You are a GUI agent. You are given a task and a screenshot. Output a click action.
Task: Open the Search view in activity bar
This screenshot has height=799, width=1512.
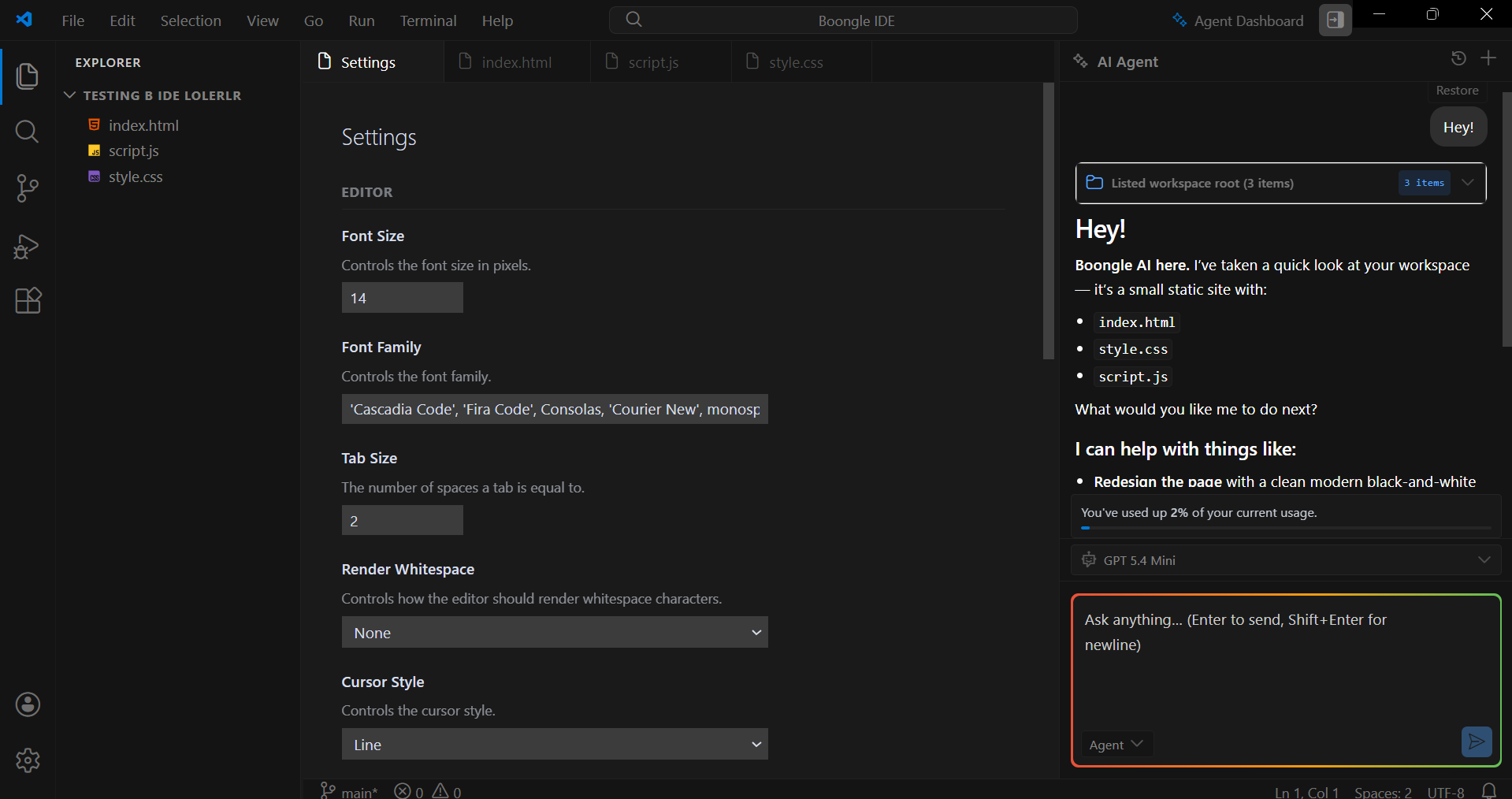28,132
